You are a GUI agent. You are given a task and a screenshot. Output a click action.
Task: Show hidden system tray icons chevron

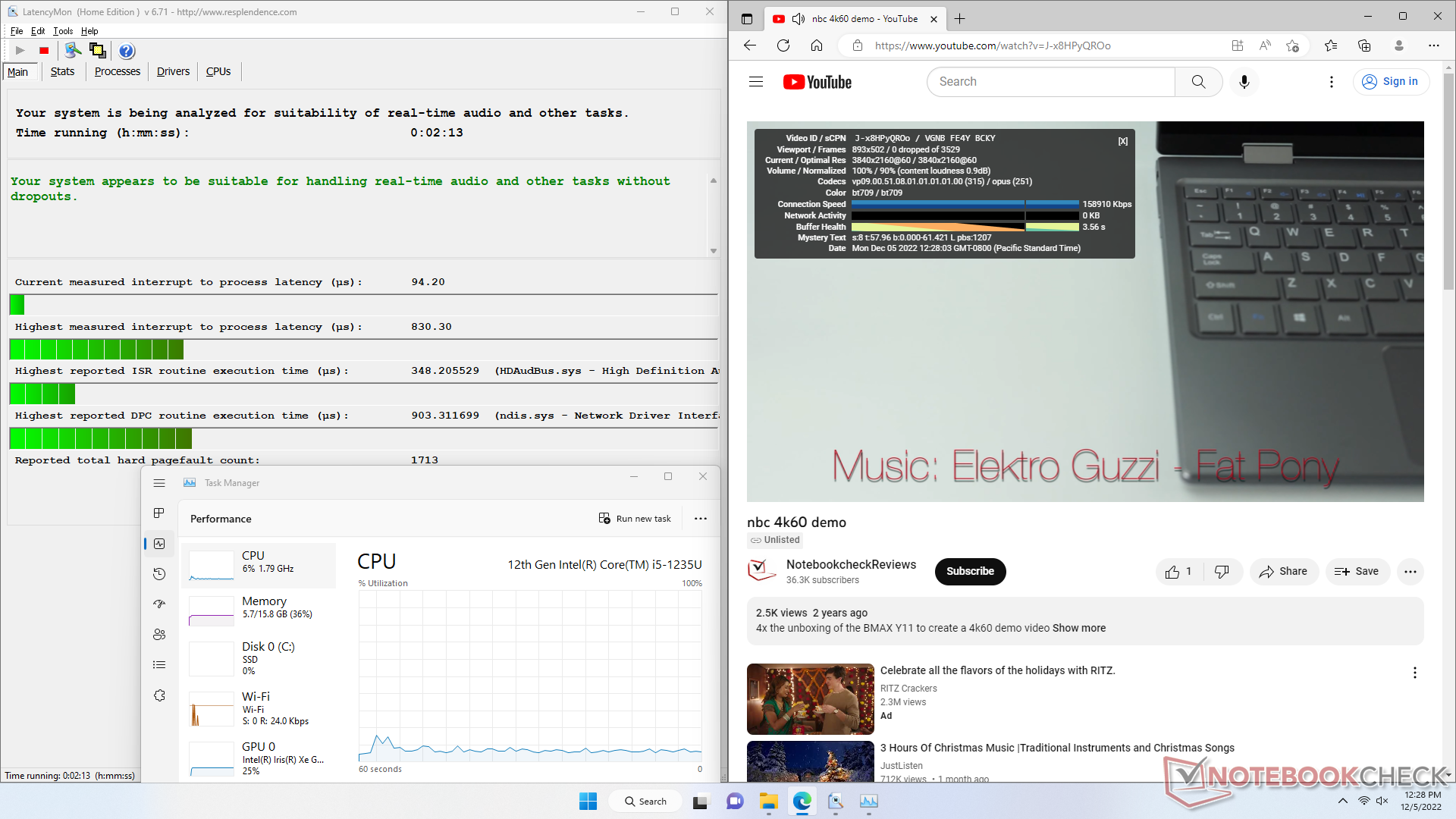tap(1343, 801)
